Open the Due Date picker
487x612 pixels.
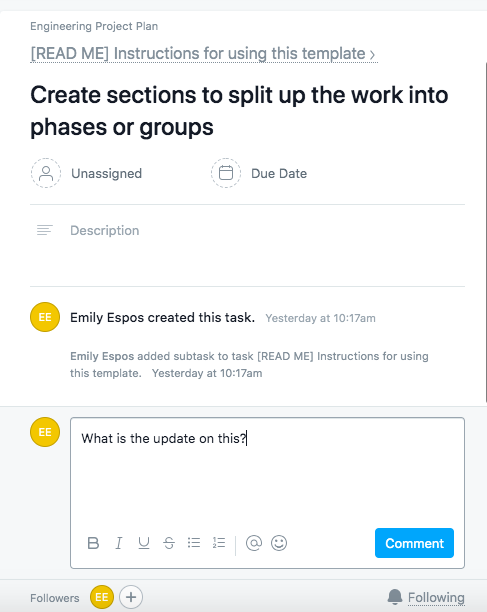tap(259, 173)
